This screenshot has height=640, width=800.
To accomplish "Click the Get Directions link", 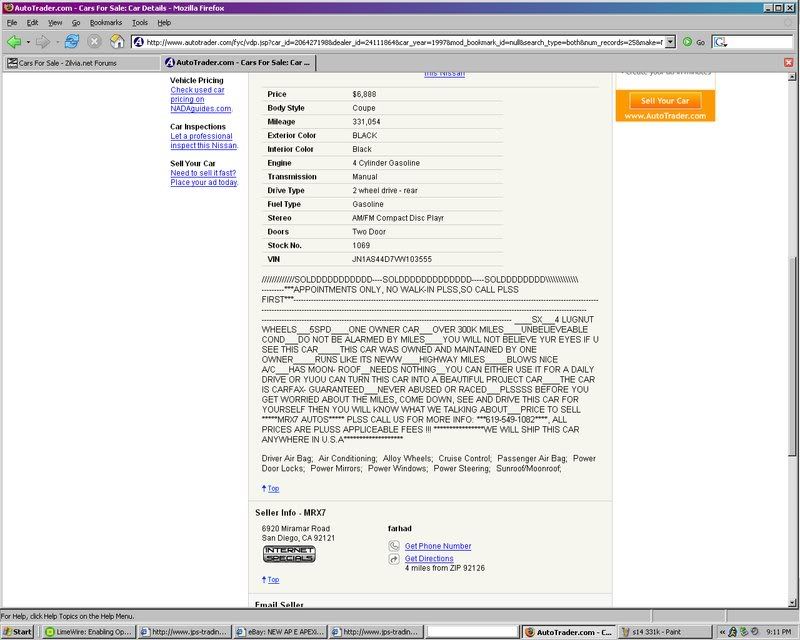I will (429, 559).
